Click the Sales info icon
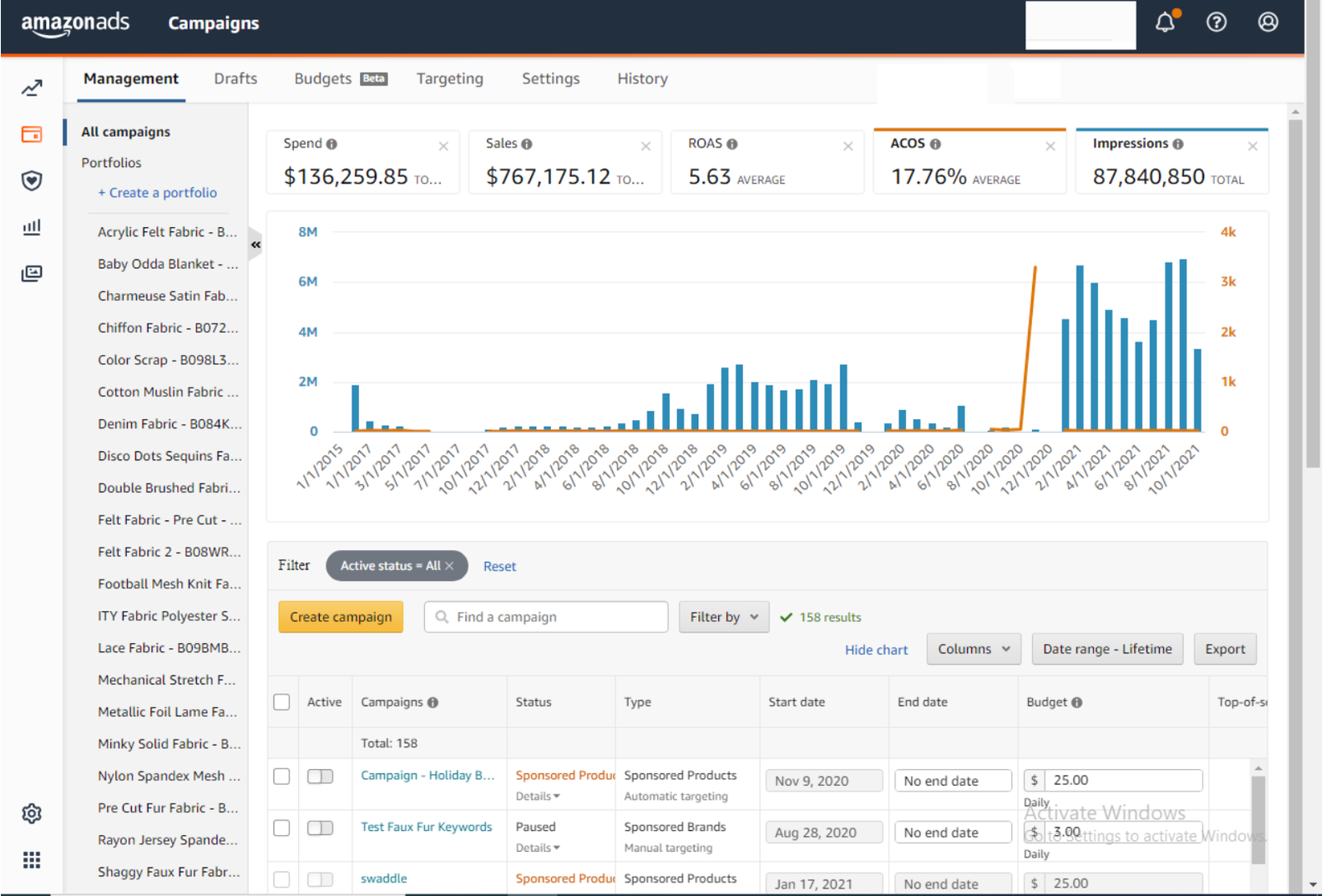This screenshot has width=1336, height=896. (527, 144)
